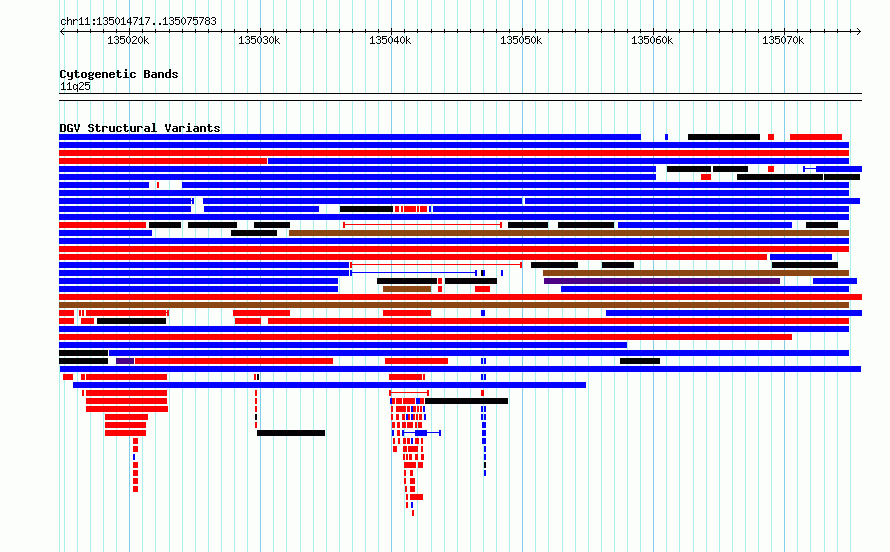This screenshot has width=890, height=552.
Task: Click the right arrowhead of the ruler
Action: click(x=859, y=31)
